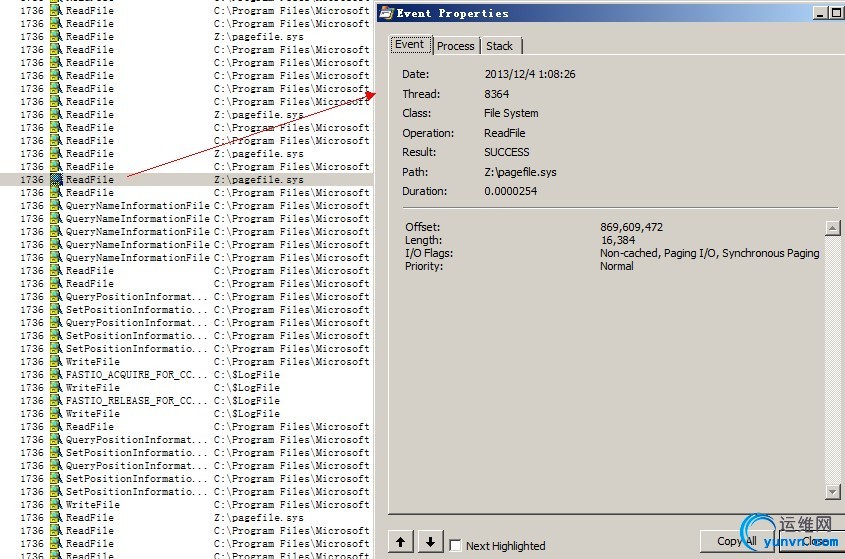Click the Class: label
The image size is (845, 559).
click(417, 113)
